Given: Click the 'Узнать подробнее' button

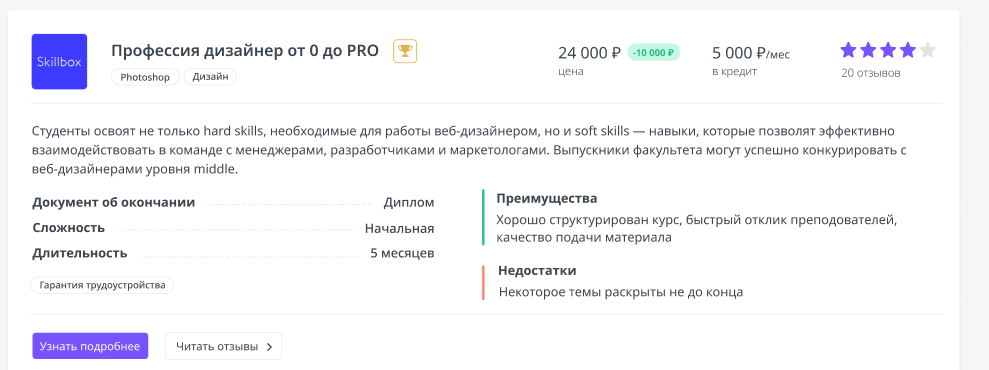Looking at the screenshot, I should 90,346.
